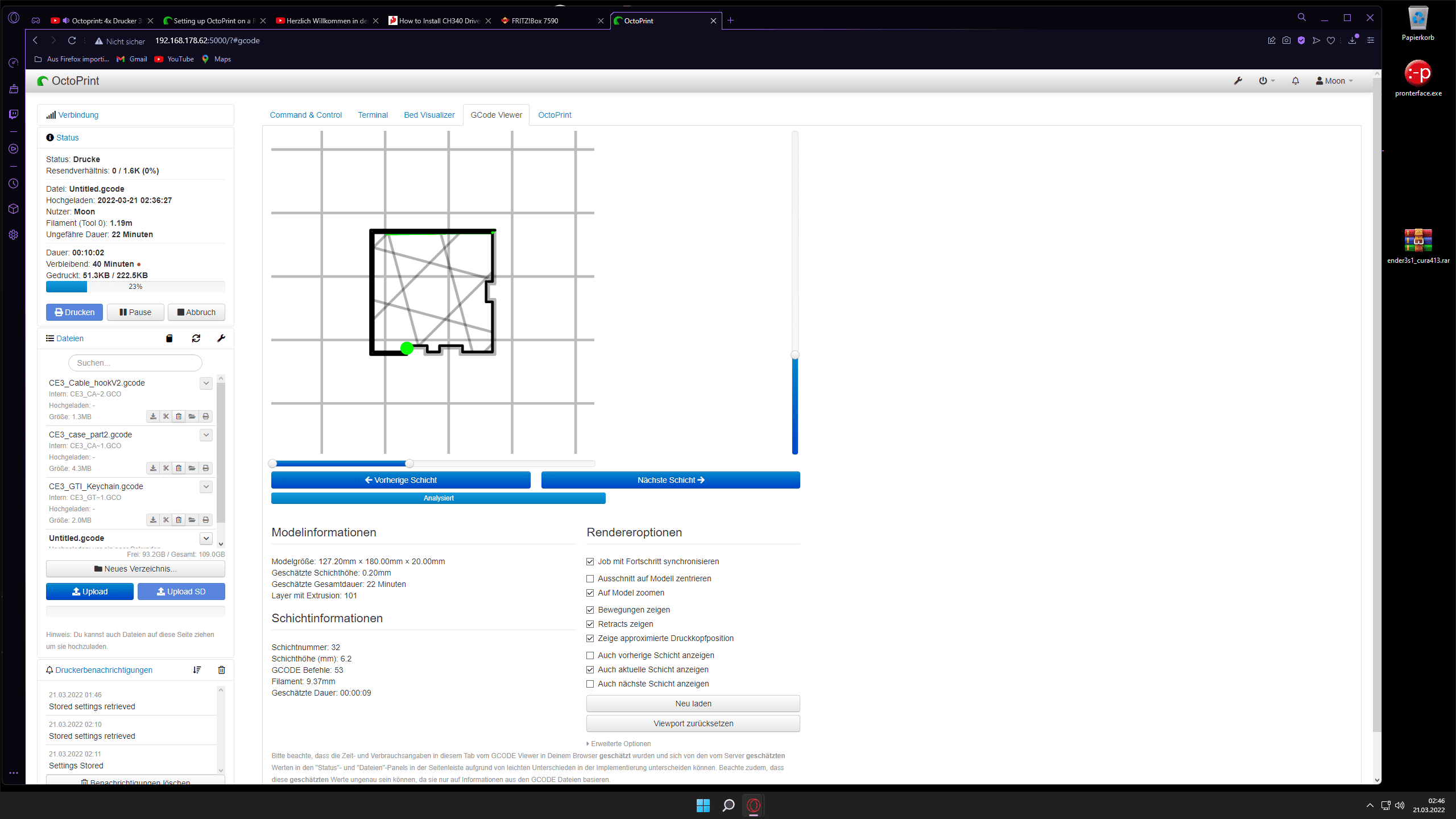Switch to Command & Control tab

306,115
